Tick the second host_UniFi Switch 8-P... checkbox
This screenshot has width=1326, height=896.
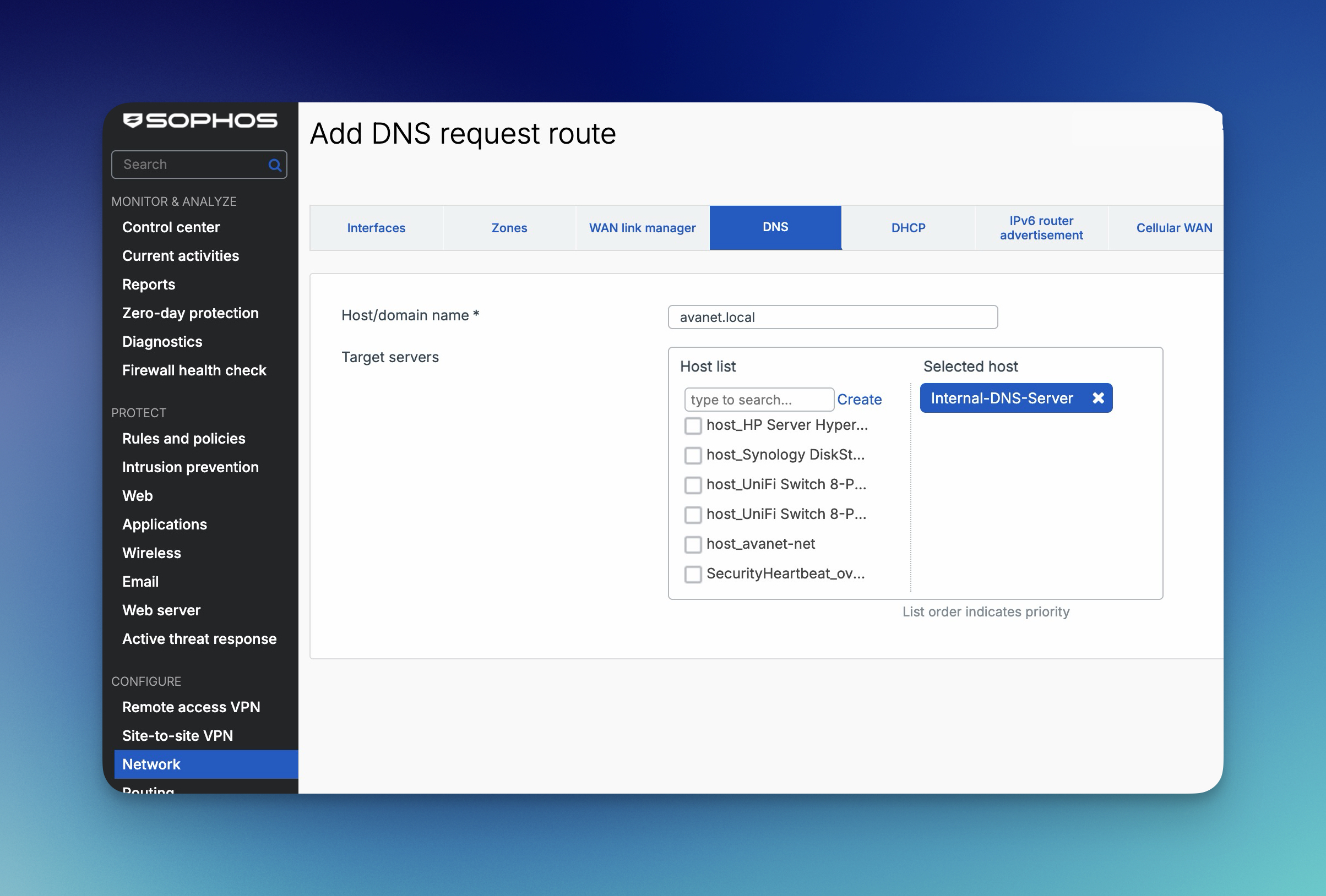pos(693,515)
